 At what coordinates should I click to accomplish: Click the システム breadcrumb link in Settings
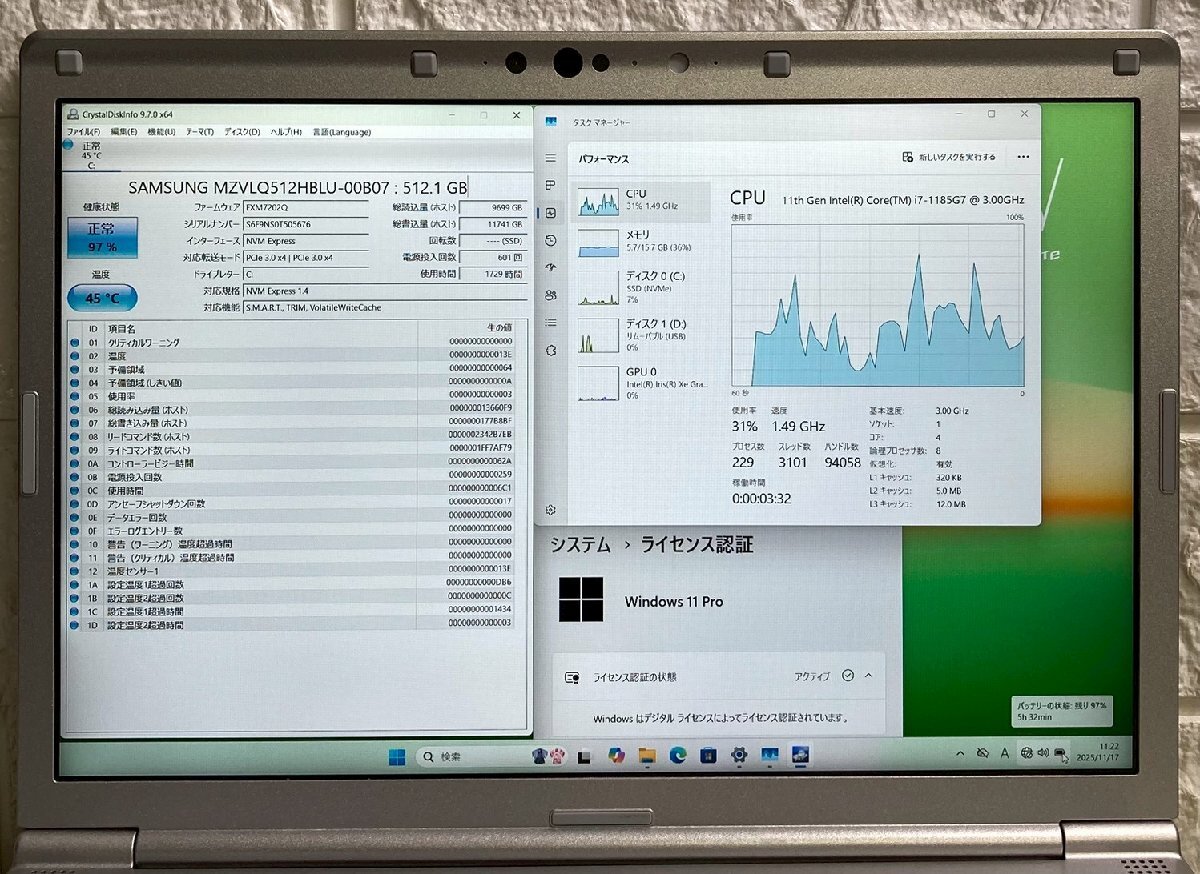(580, 545)
